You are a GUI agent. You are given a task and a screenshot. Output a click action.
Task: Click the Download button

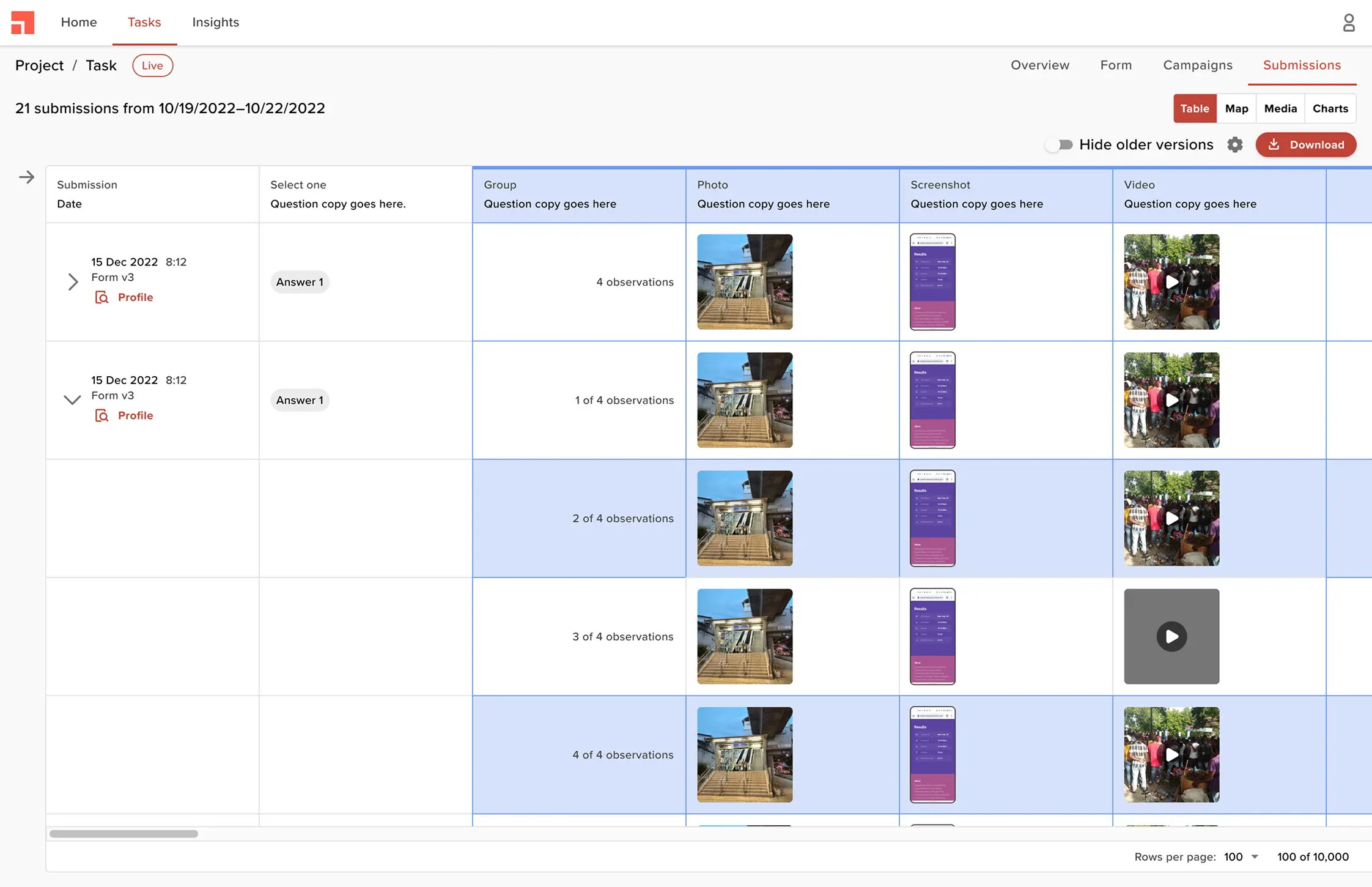[x=1306, y=144]
